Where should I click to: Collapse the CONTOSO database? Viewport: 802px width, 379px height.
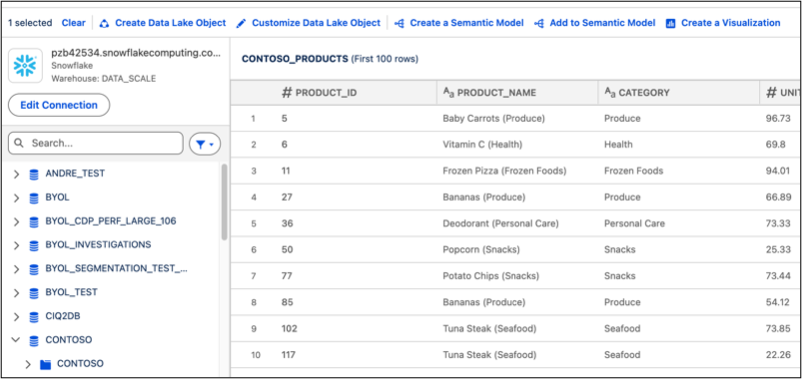click(16, 340)
